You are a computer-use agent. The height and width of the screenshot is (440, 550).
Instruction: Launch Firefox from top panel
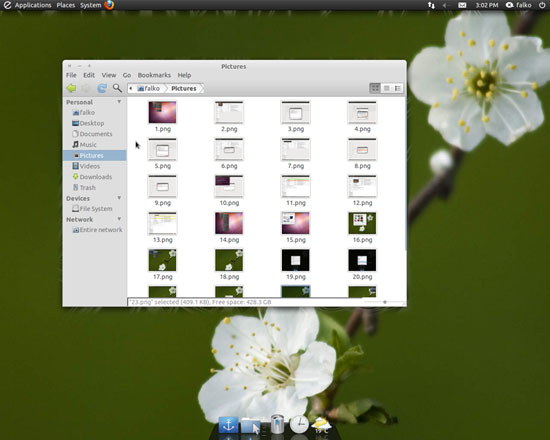[109, 5]
